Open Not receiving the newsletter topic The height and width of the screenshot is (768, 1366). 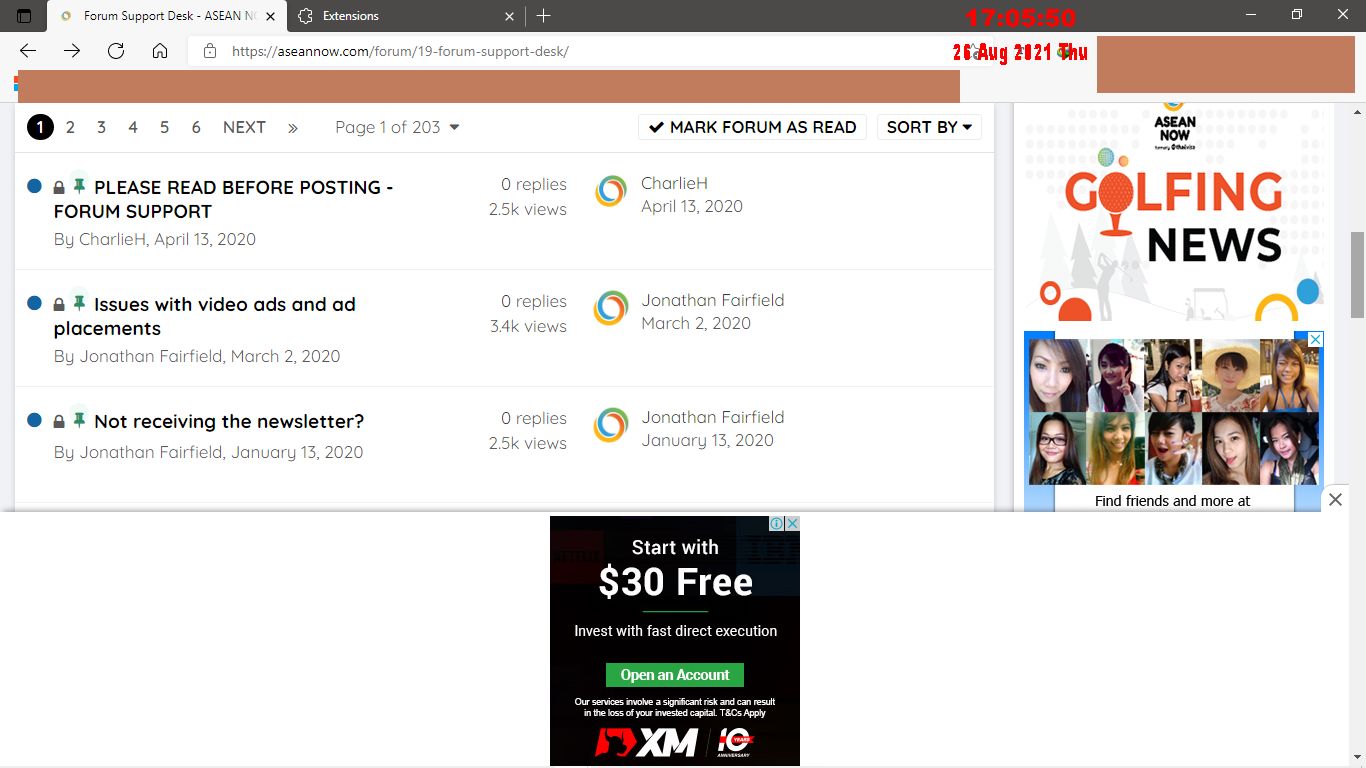(229, 421)
